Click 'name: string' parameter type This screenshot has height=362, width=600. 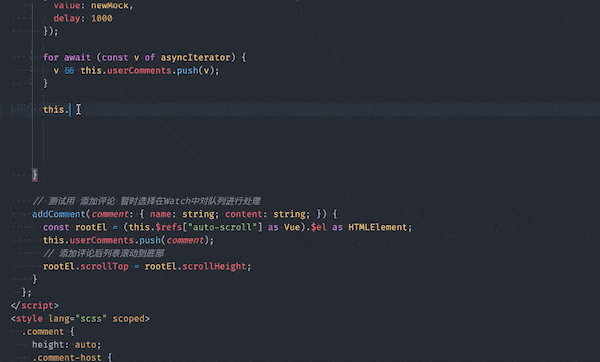(x=182, y=214)
